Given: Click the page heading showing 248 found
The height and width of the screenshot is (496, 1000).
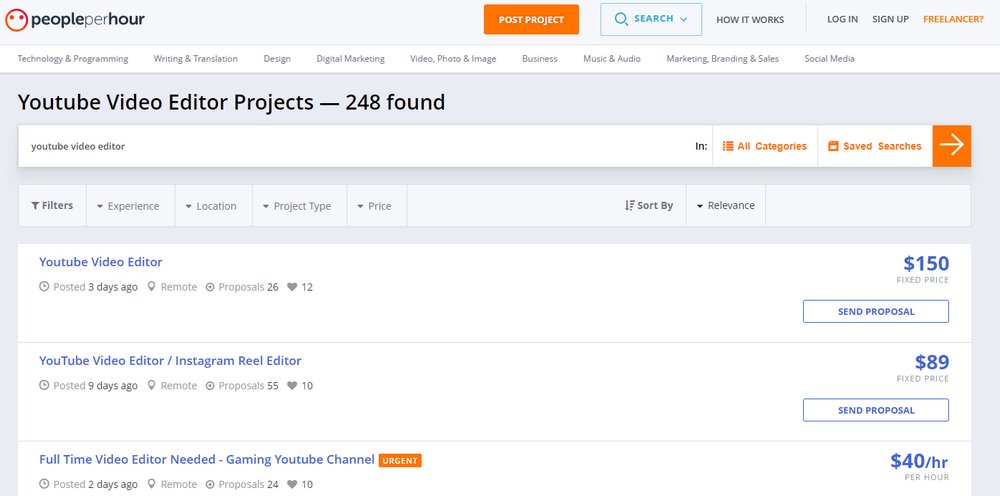Looking at the screenshot, I should (x=232, y=102).
